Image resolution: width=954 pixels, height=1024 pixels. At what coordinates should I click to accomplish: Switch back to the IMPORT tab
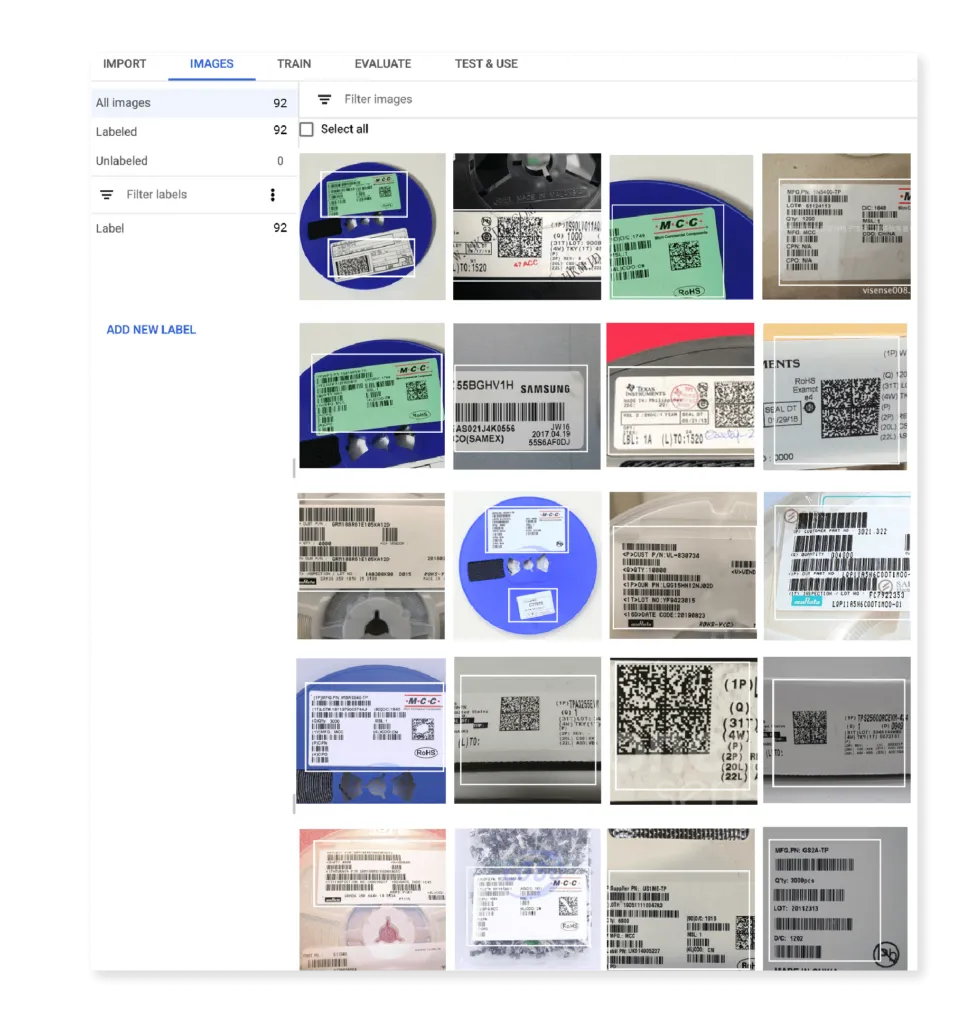[x=125, y=63]
